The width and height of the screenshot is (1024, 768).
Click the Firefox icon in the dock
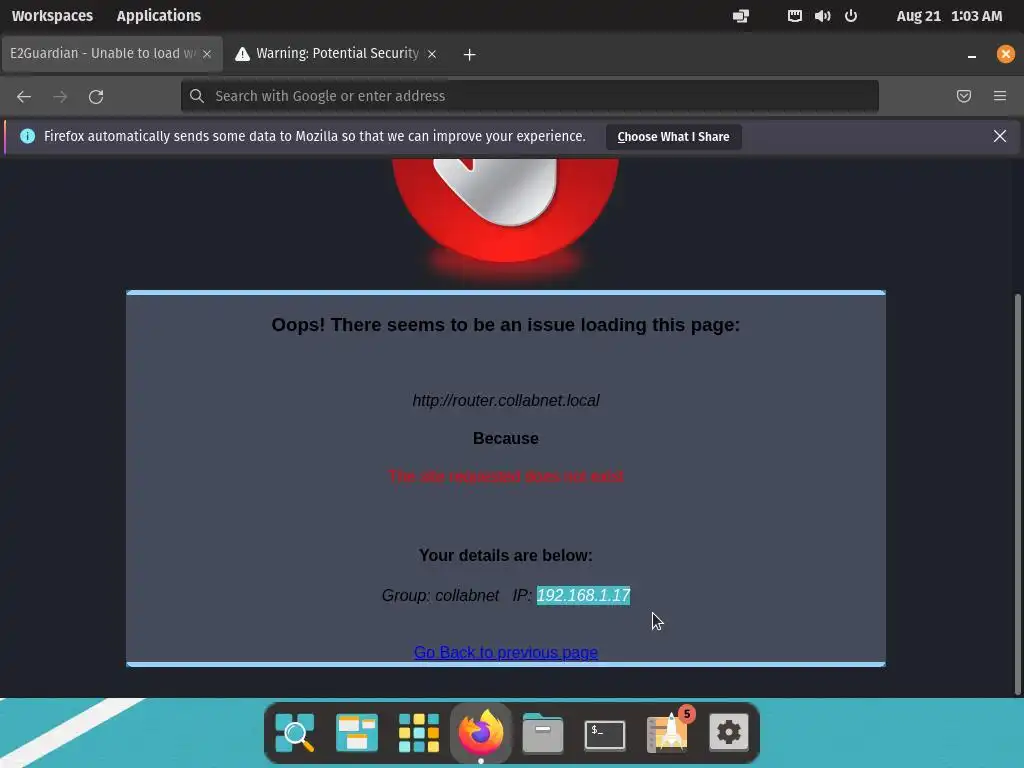[481, 731]
